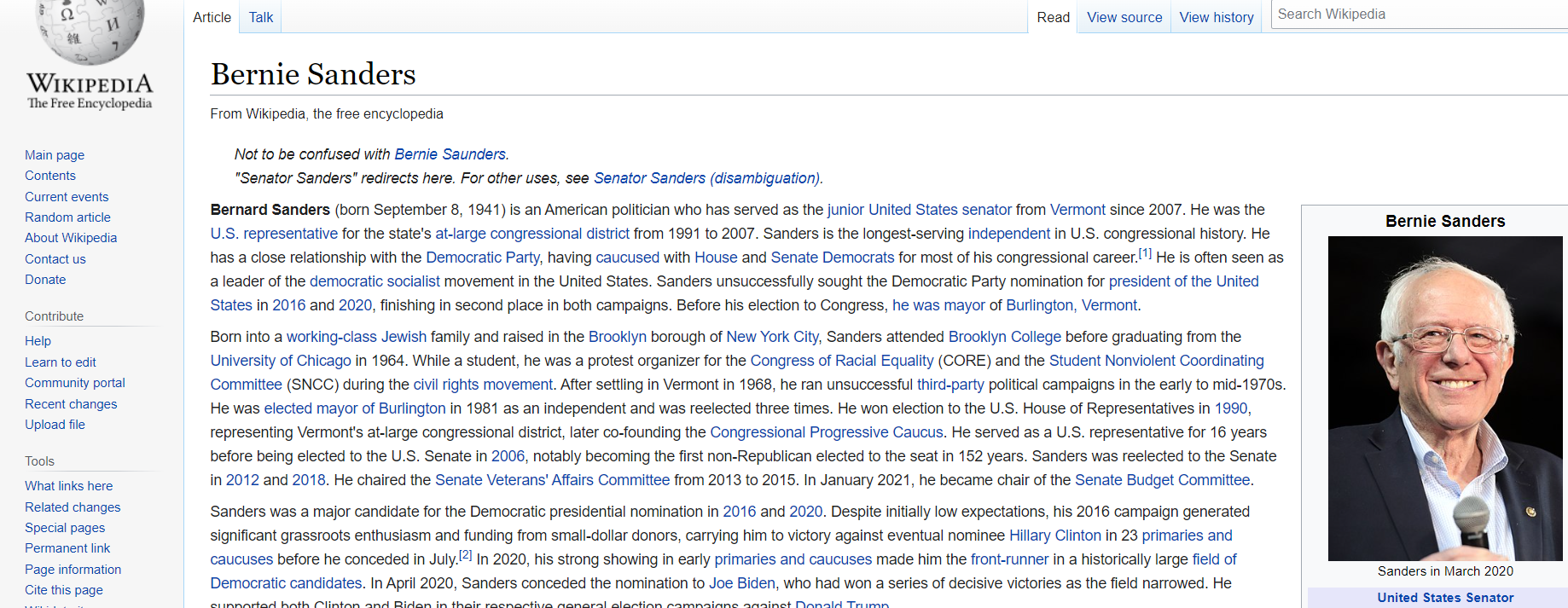
Task: Click the Democratic Party link
Action: (x=482, y=258)
